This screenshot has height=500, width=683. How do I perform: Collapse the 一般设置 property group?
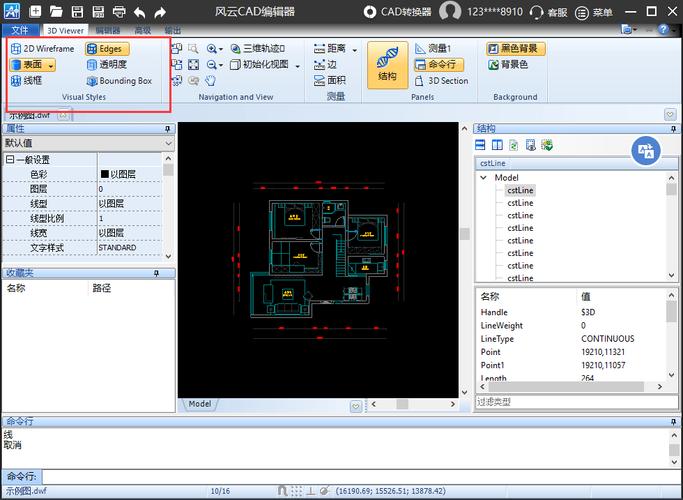click(10, 159)
